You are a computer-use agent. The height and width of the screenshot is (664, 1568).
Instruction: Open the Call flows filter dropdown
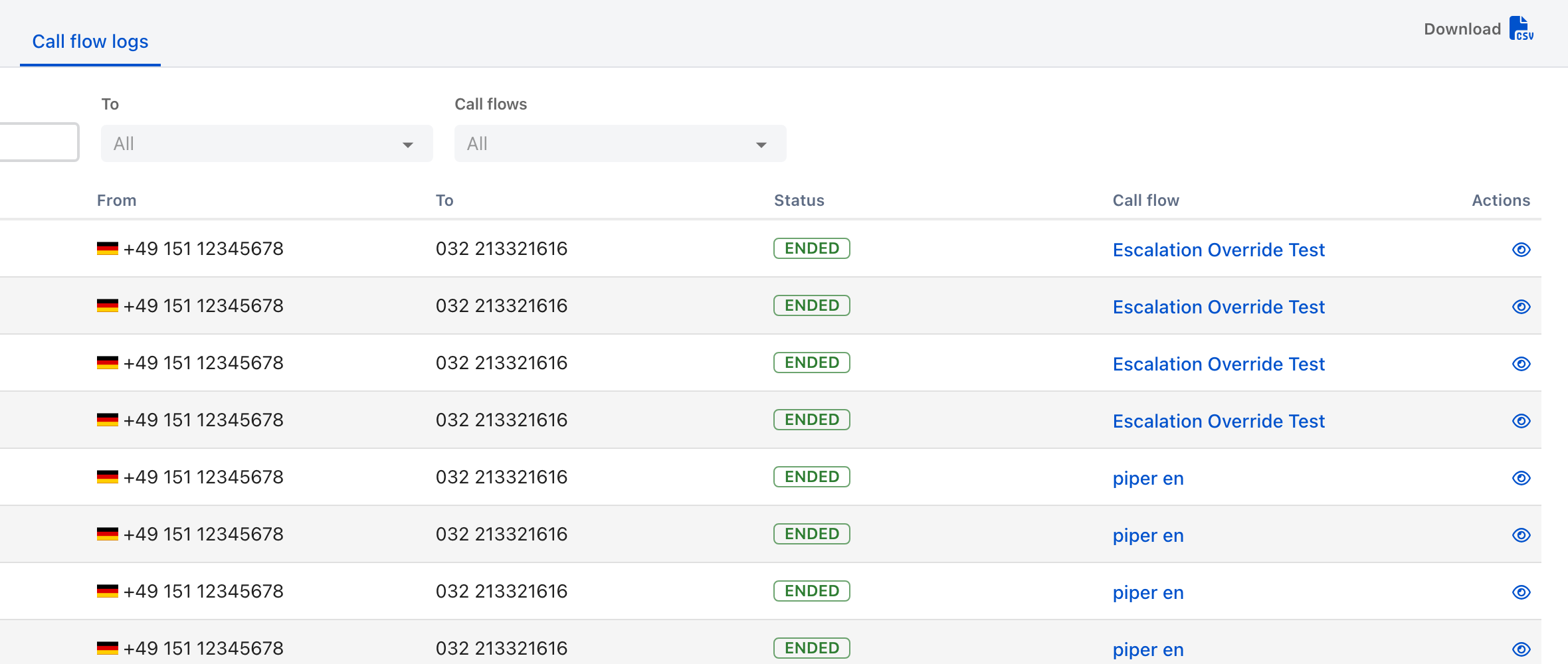pyautogui.click(x=621, y=143)
